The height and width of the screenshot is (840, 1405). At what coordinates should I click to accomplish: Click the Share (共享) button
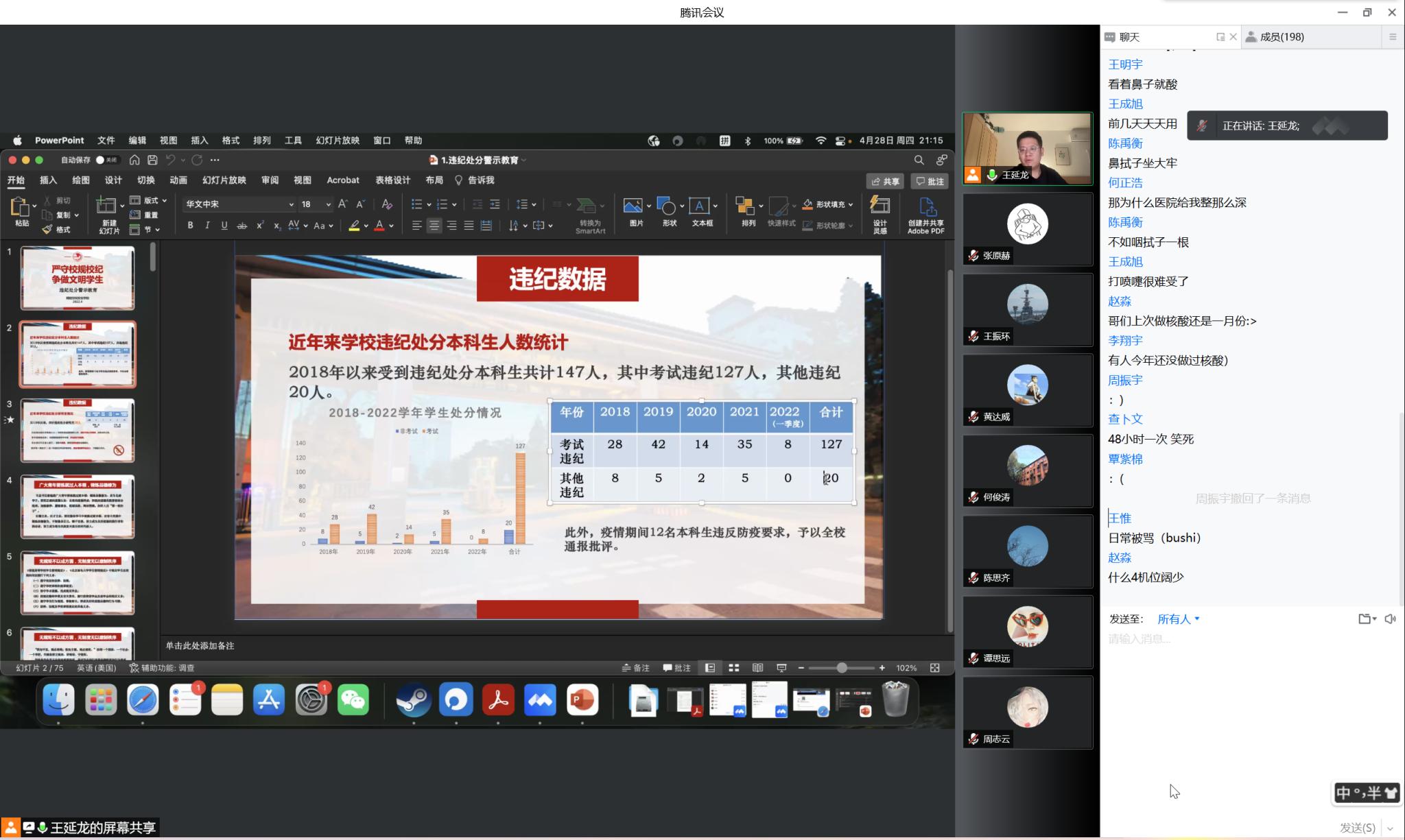(885, 181)
